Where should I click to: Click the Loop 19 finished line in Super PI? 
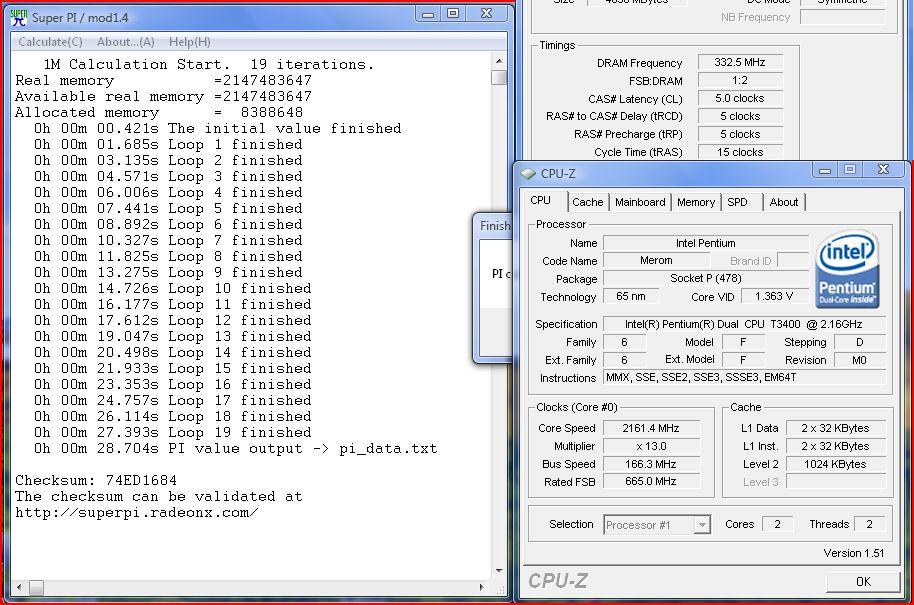click(x=173, y=432)
